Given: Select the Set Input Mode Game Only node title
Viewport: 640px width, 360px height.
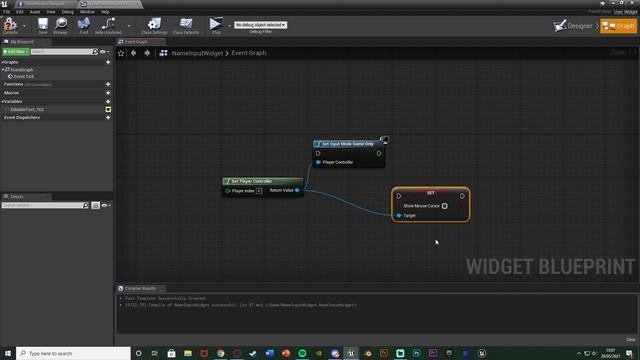Looking at the screenshot, I should tap(347, 144).
